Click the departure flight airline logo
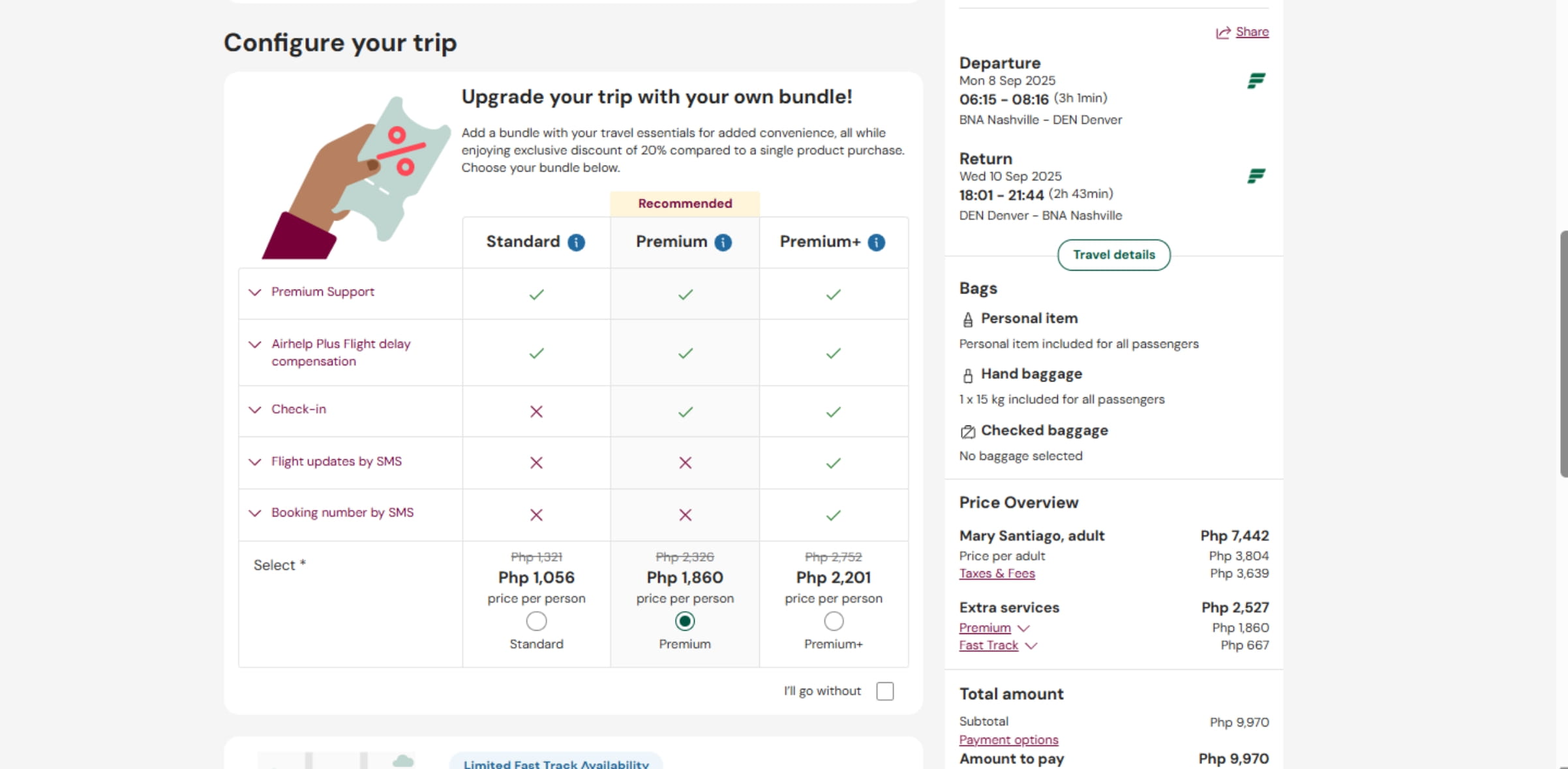This screenshot has height=769, width=1568. (x=1256, y=81)
